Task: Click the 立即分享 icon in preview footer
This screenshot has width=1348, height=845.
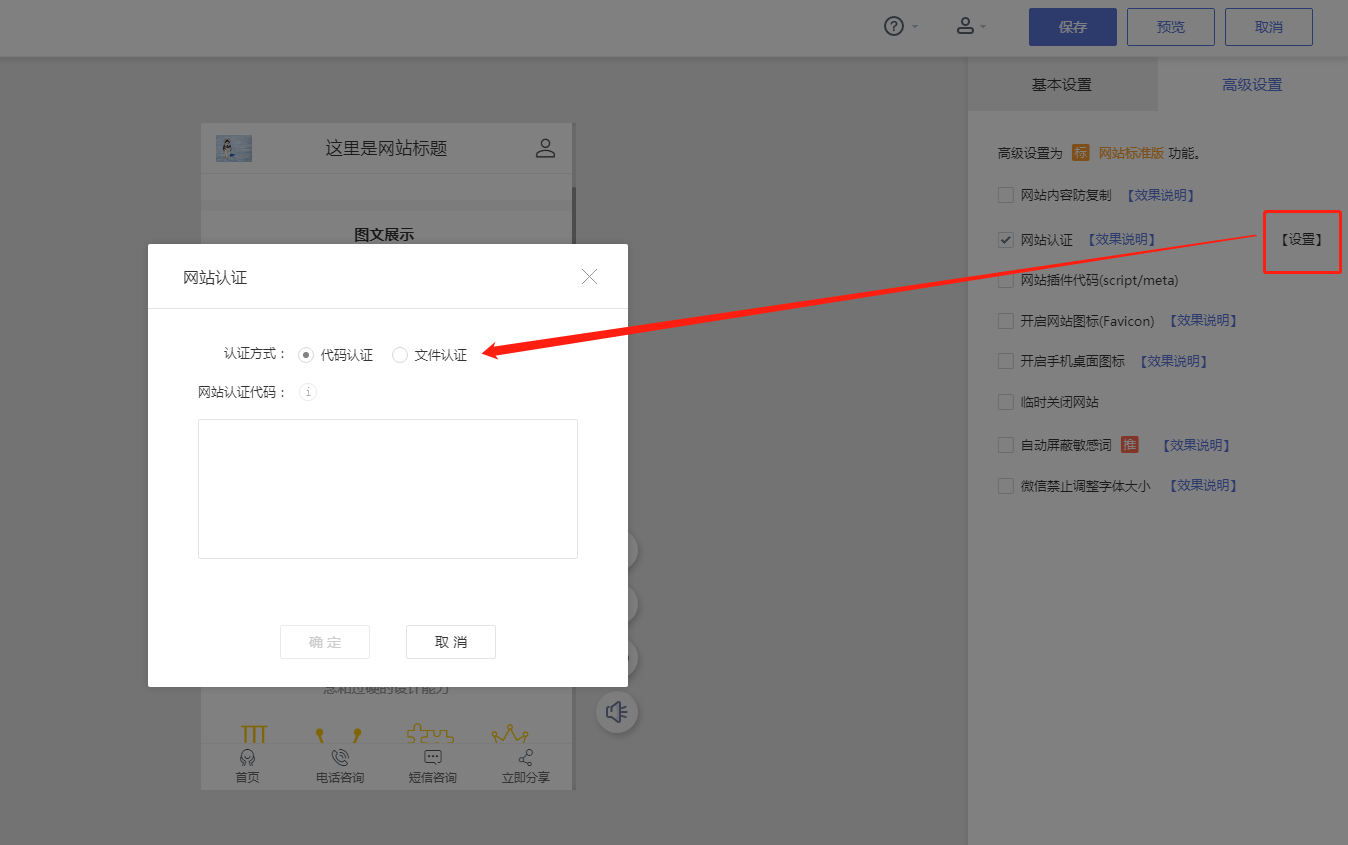Action: (x=526, y=758)
